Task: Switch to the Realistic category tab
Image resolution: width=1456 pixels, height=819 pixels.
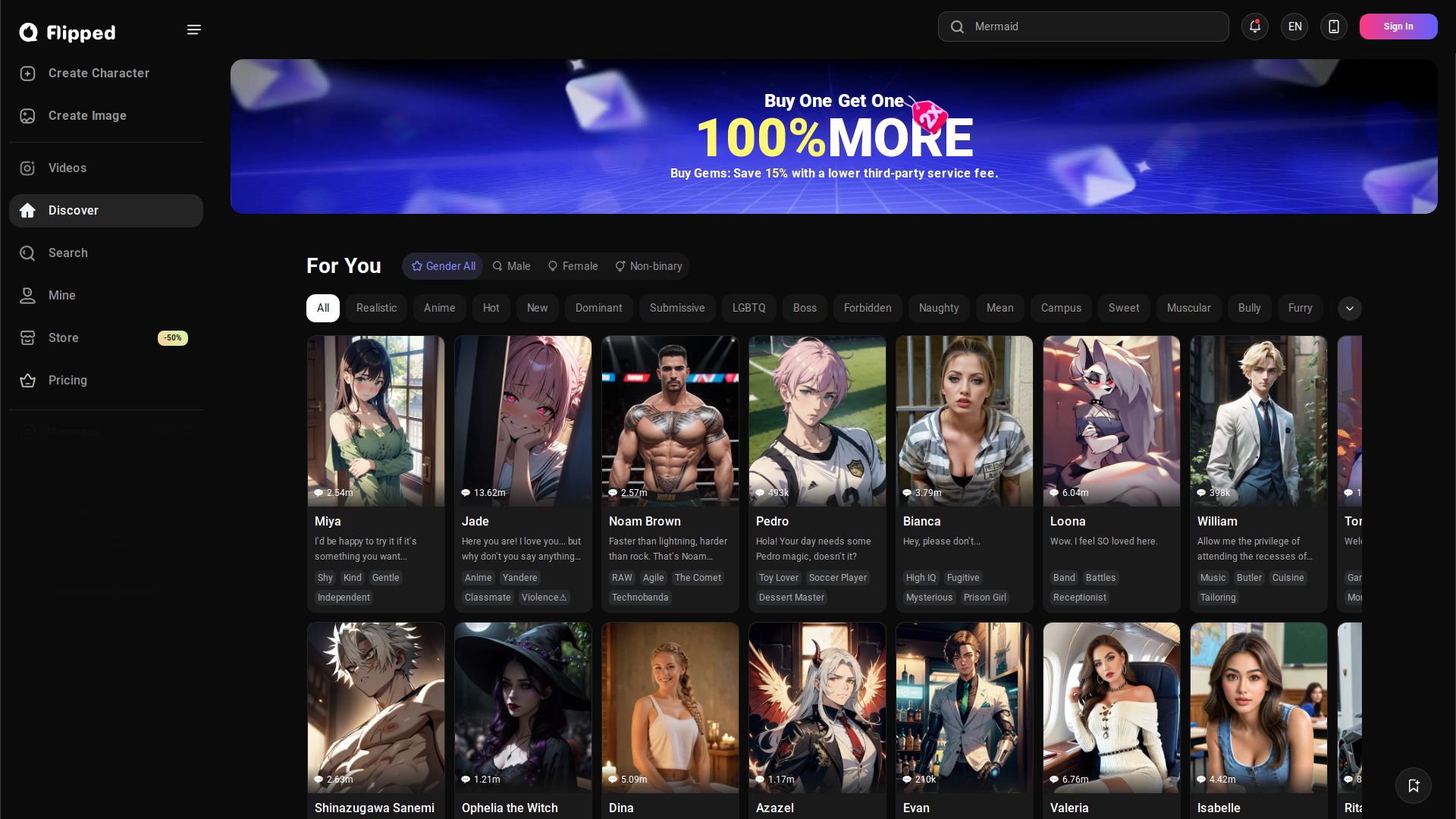Action: [x=376, y=309]
